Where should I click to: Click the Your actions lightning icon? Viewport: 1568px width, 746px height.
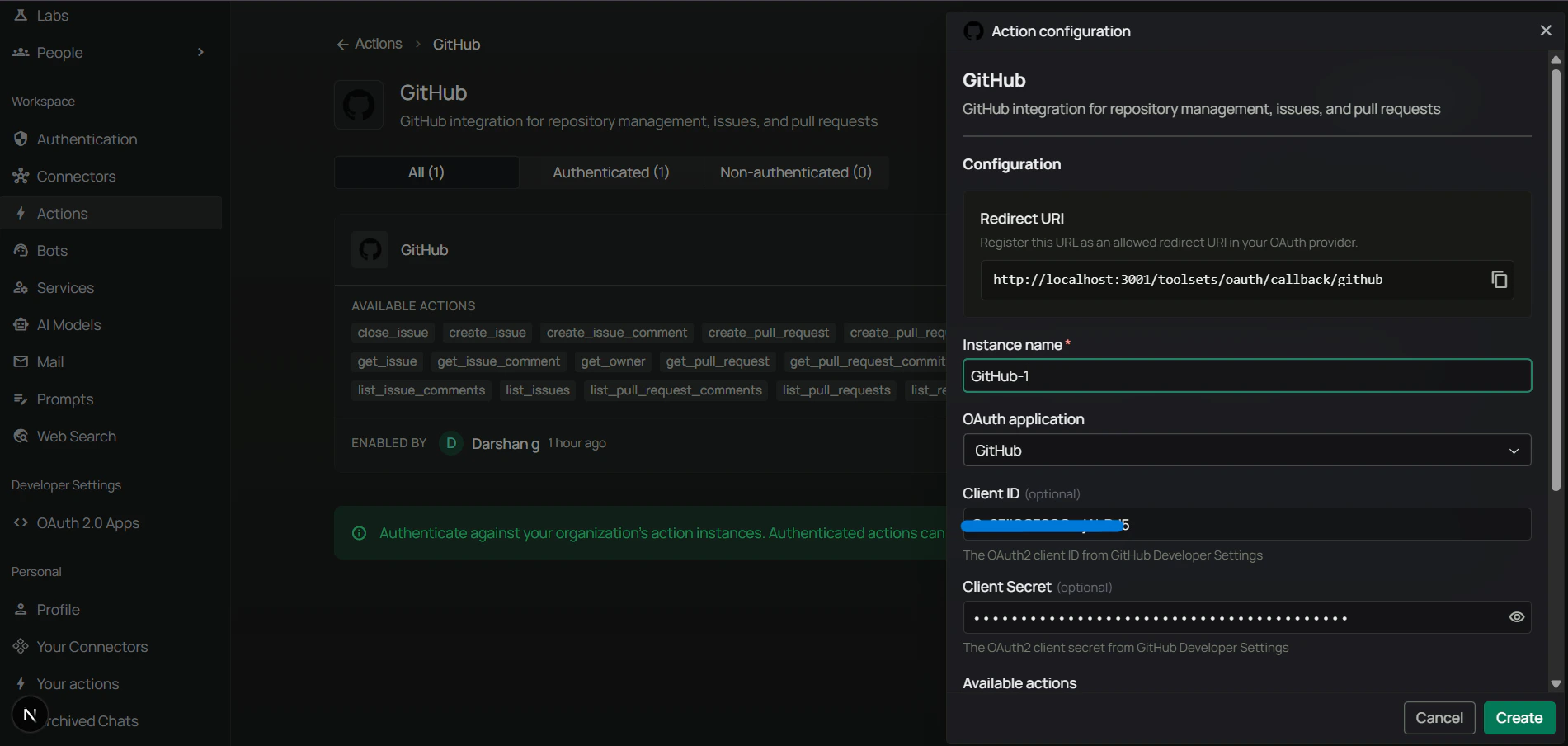point(21,683)
